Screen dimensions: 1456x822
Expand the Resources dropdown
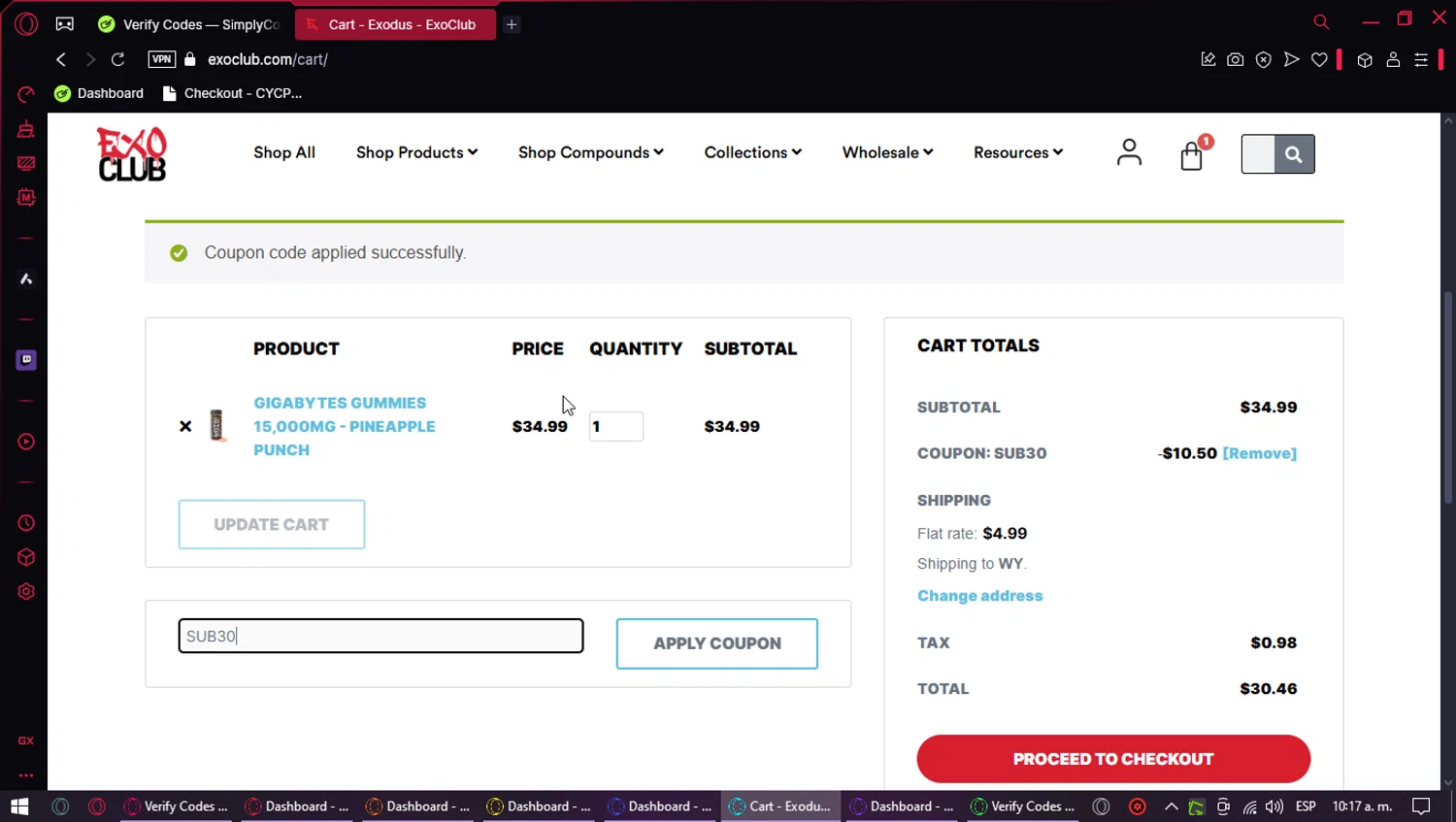pos(1018,152)
